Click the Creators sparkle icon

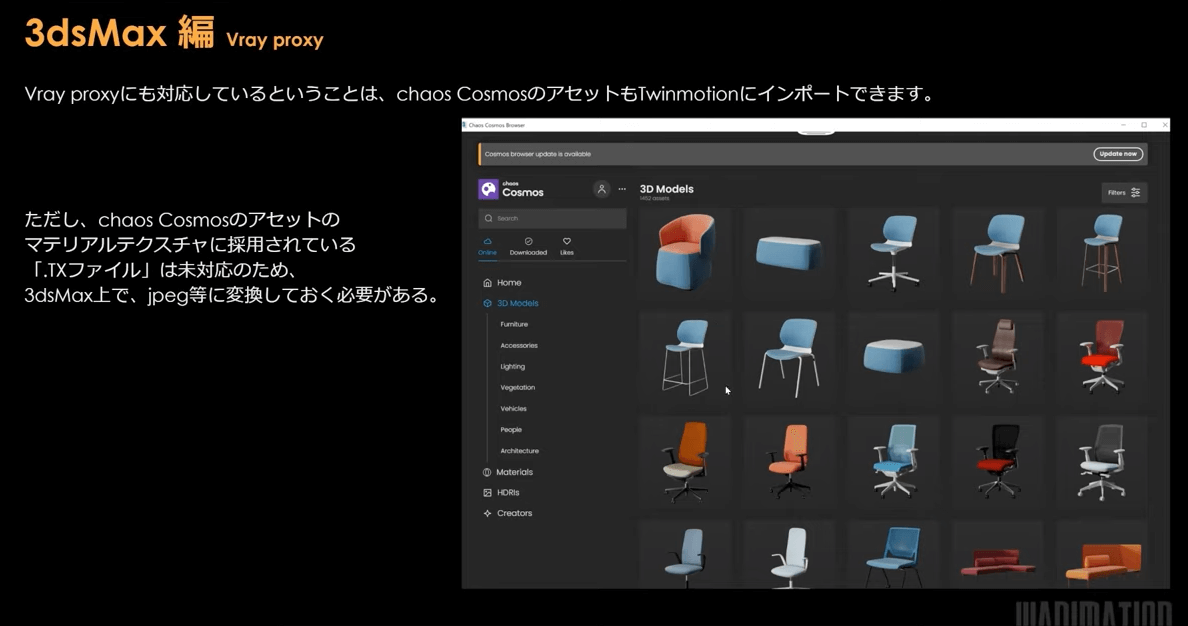coord(487,513)
